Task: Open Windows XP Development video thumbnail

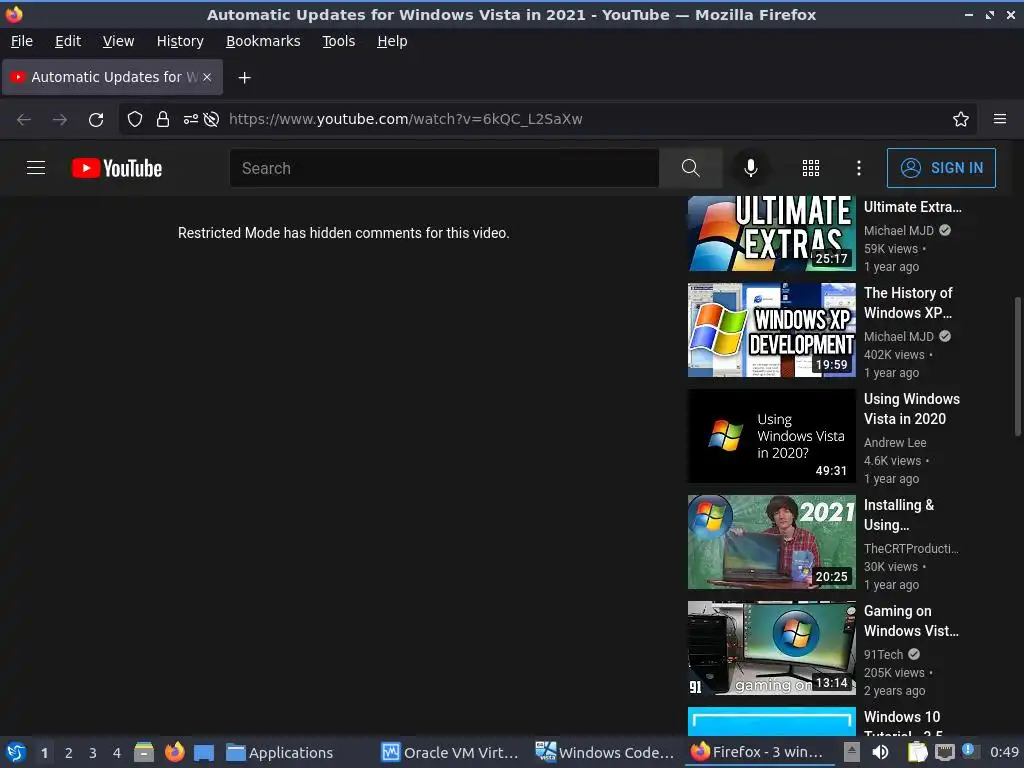Action: point(771,330)
